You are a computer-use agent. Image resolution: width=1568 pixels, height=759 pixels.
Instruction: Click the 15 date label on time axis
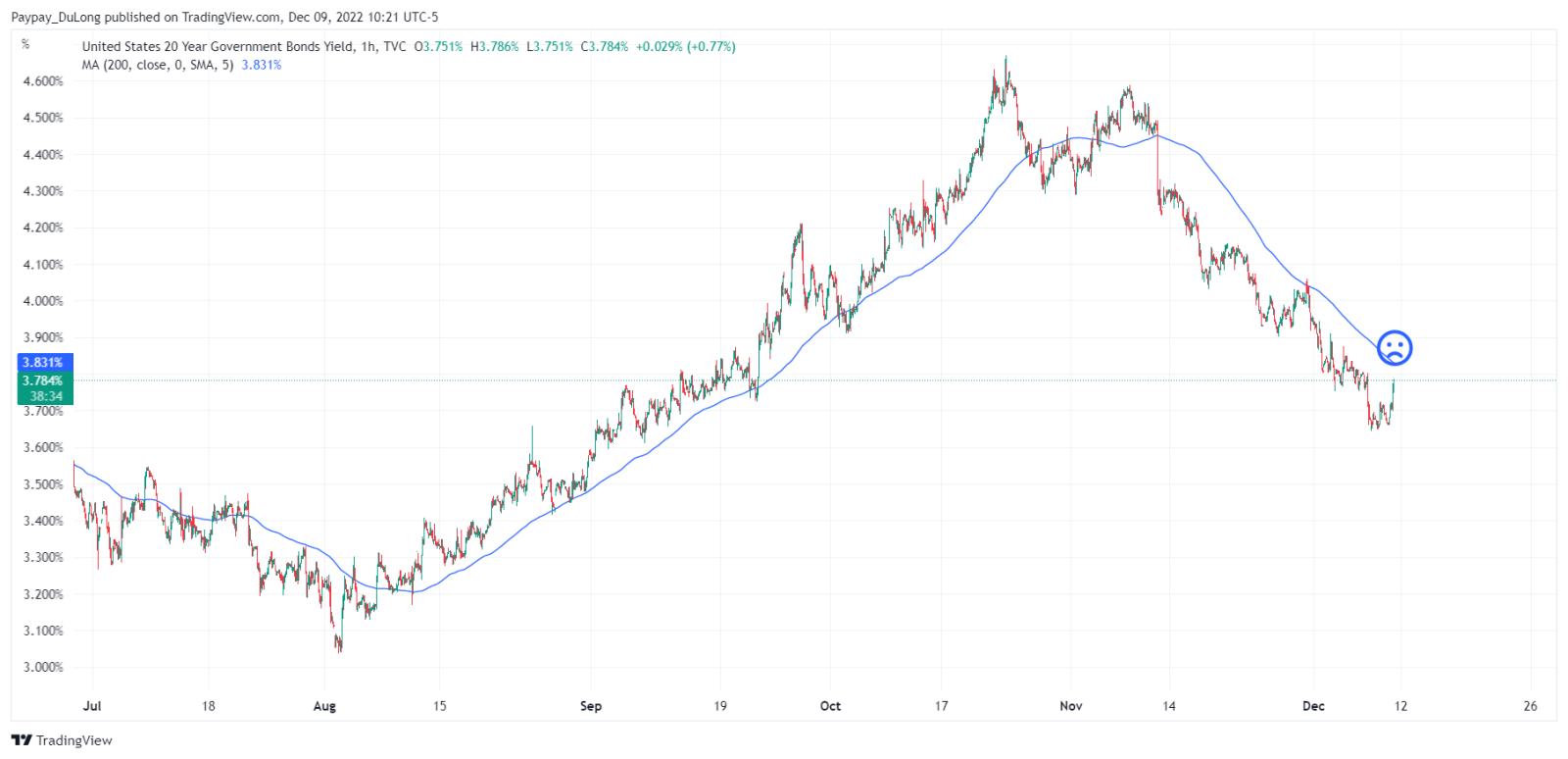point(439,706)
